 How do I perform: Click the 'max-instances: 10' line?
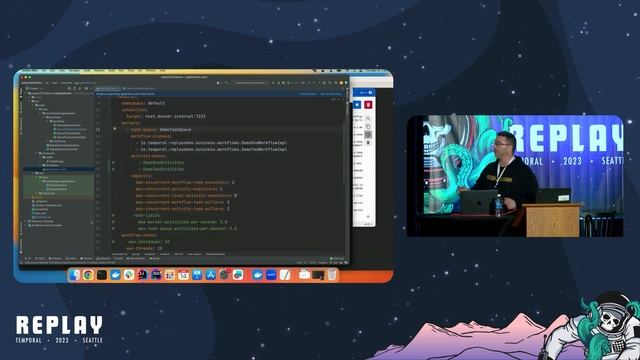(x=148, y=242)
